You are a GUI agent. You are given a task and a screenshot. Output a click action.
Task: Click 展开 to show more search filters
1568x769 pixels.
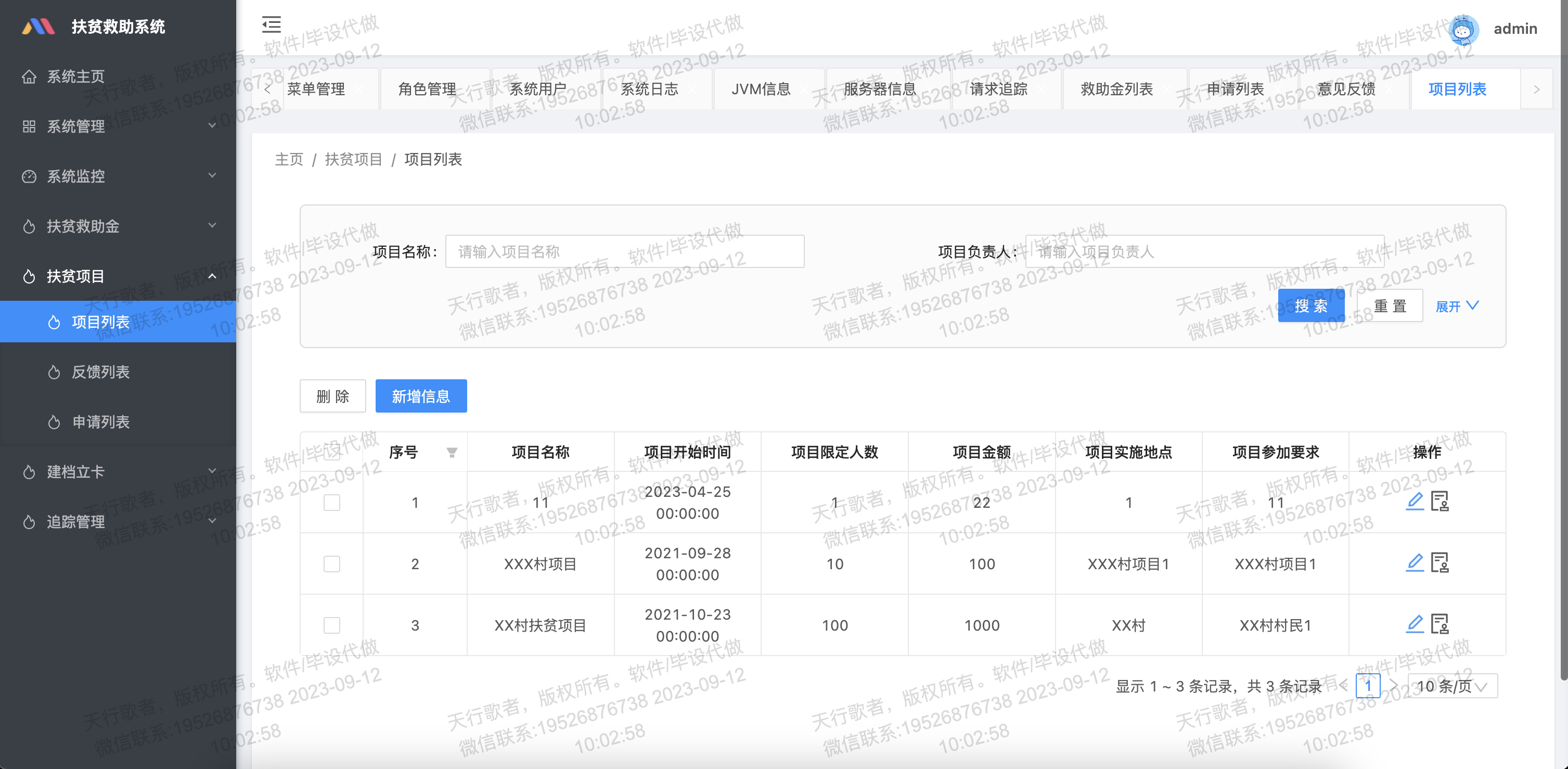(x=1456, y=306)
